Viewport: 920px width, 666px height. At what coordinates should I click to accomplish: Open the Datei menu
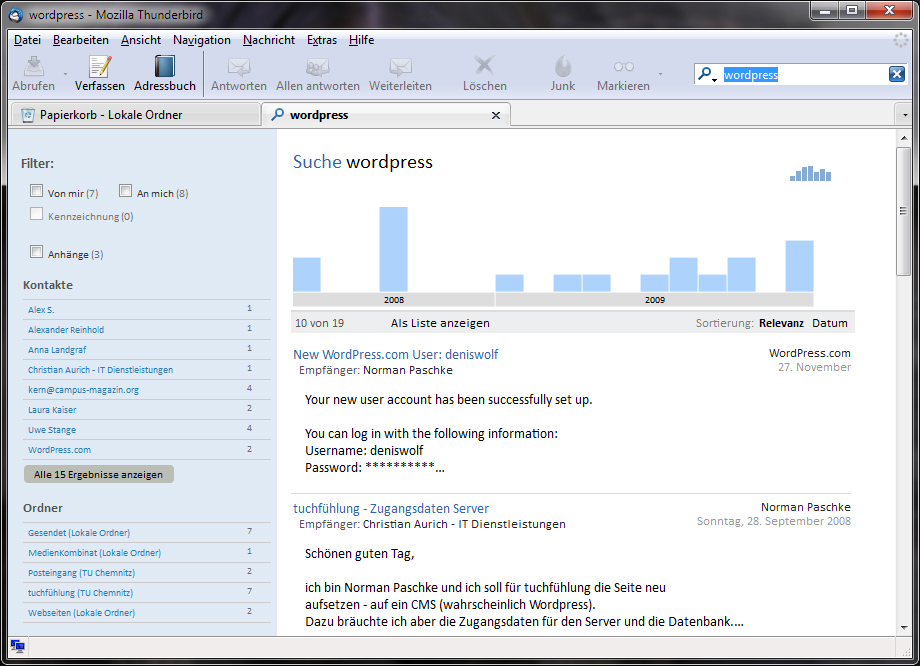coord(27,40)
